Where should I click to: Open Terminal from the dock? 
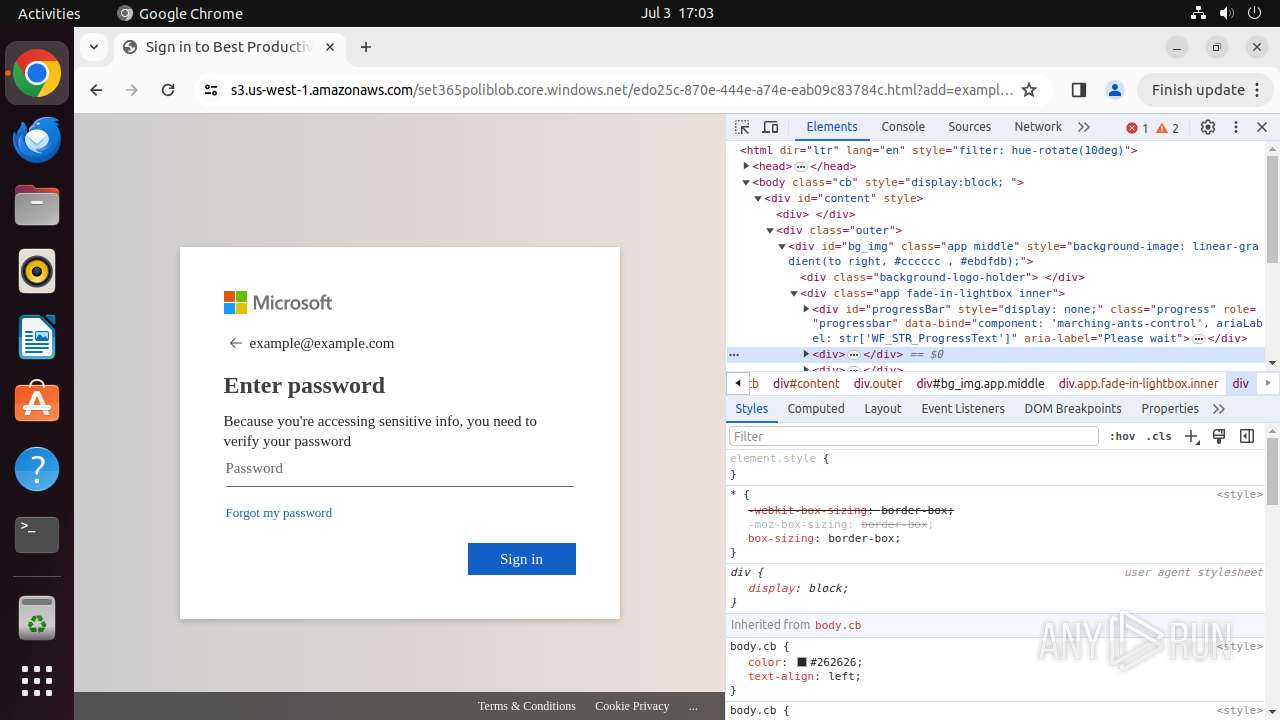coord(37,535)
